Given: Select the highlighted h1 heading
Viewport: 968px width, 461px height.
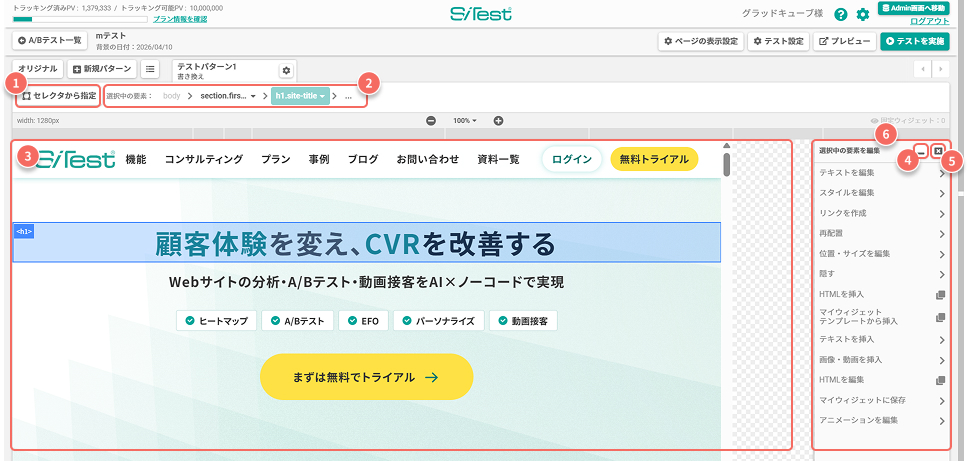Looking at the screenshot, I should [367, 243].
